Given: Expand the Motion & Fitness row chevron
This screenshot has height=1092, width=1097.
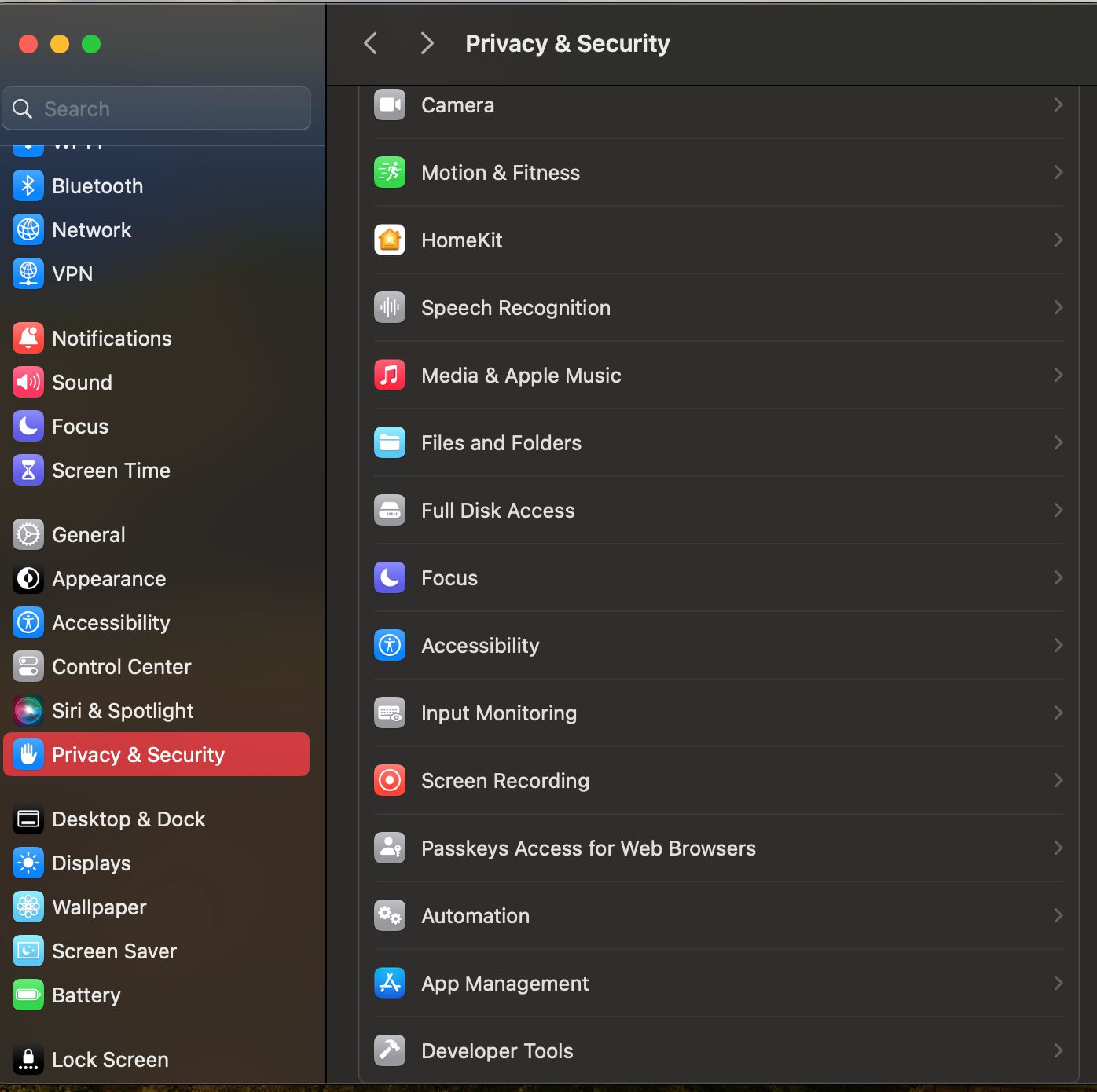Looking at the screenshot, I should 1058,173.
